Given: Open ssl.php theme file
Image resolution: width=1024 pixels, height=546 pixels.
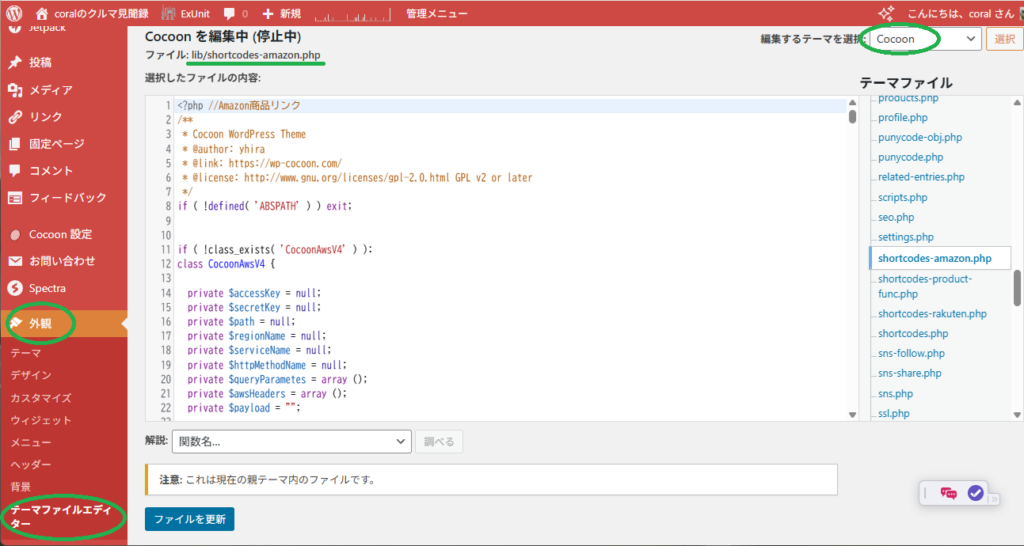Looking at the screenshot, I should pos(893,413).
